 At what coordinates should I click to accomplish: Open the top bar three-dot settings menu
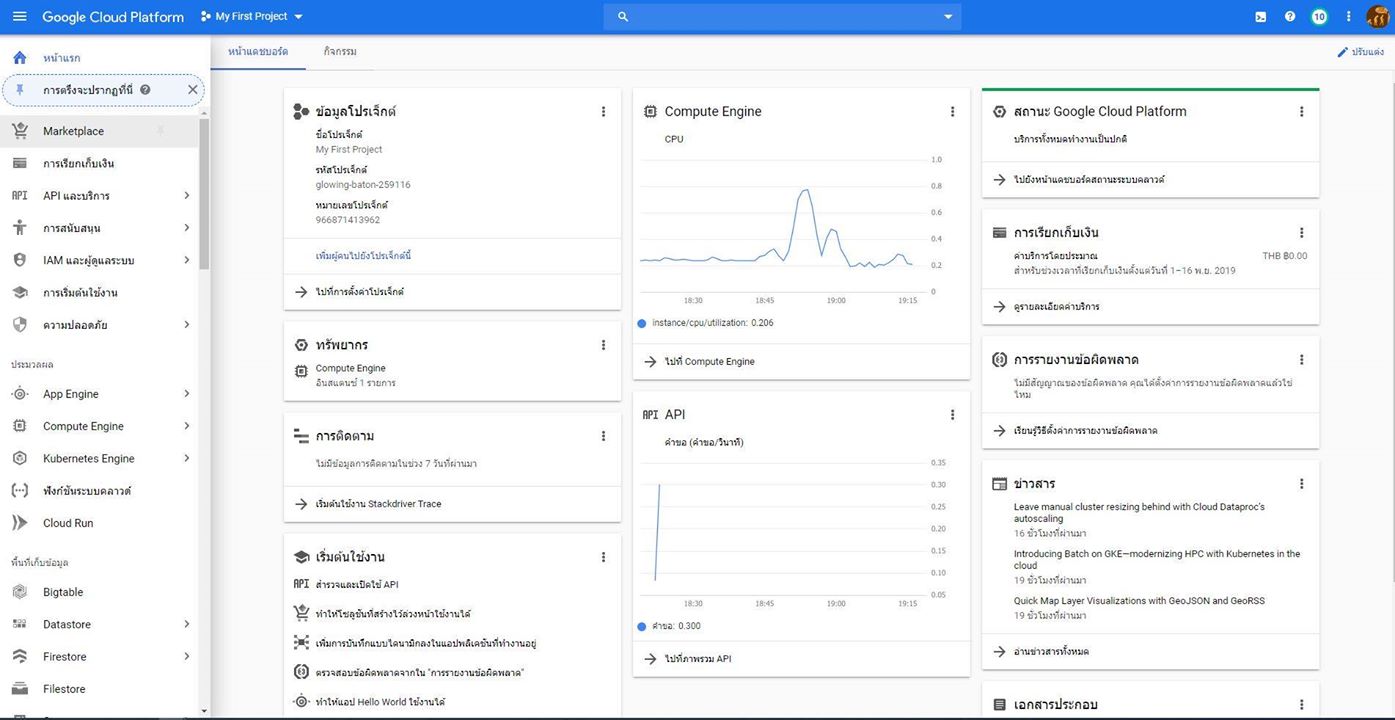[1348, 17]
